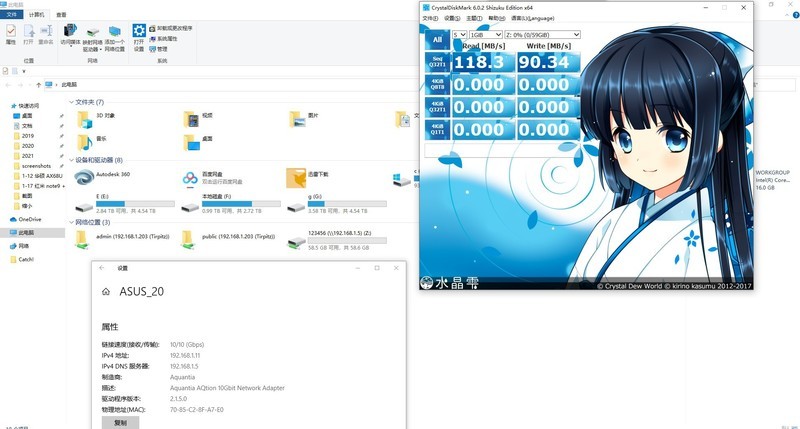Click the home icon in the Settings window
The width and height of the screenshot is (800, 429).
point(106,292)
